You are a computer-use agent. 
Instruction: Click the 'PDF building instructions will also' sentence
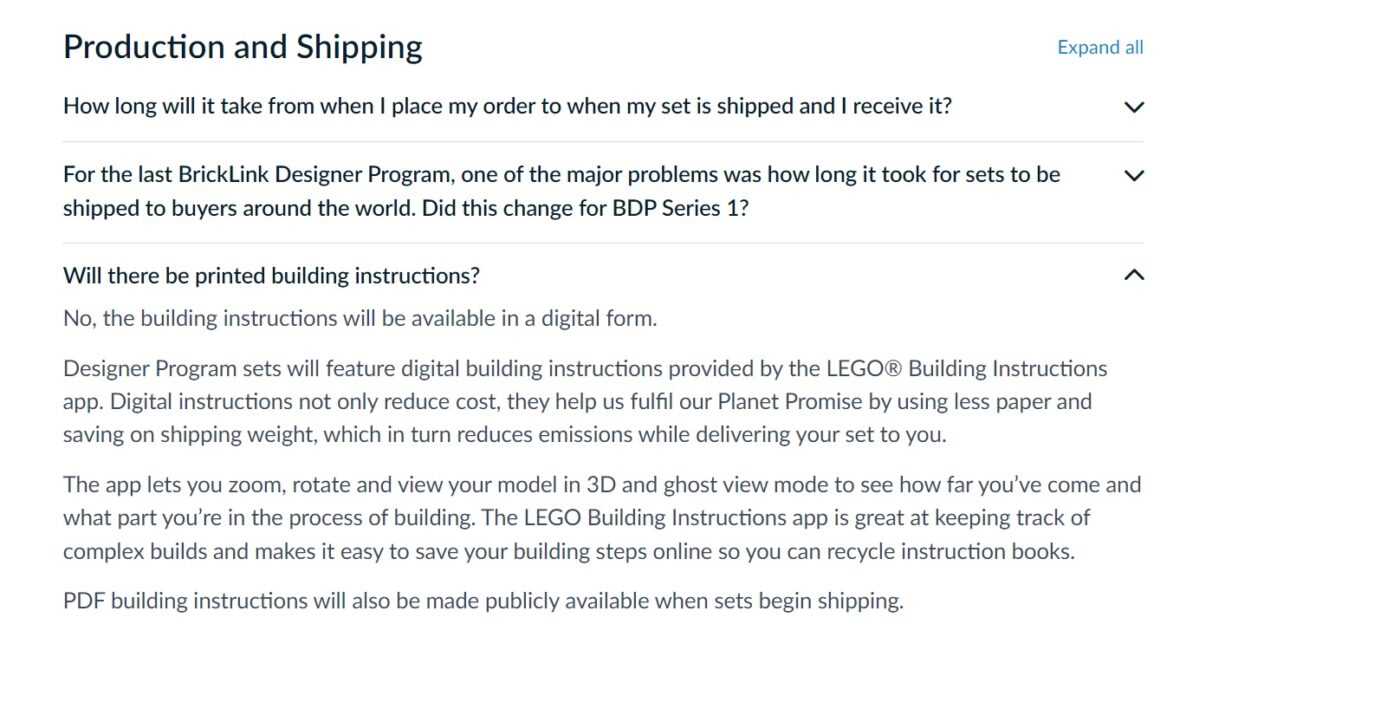click(x=483, y=601)
